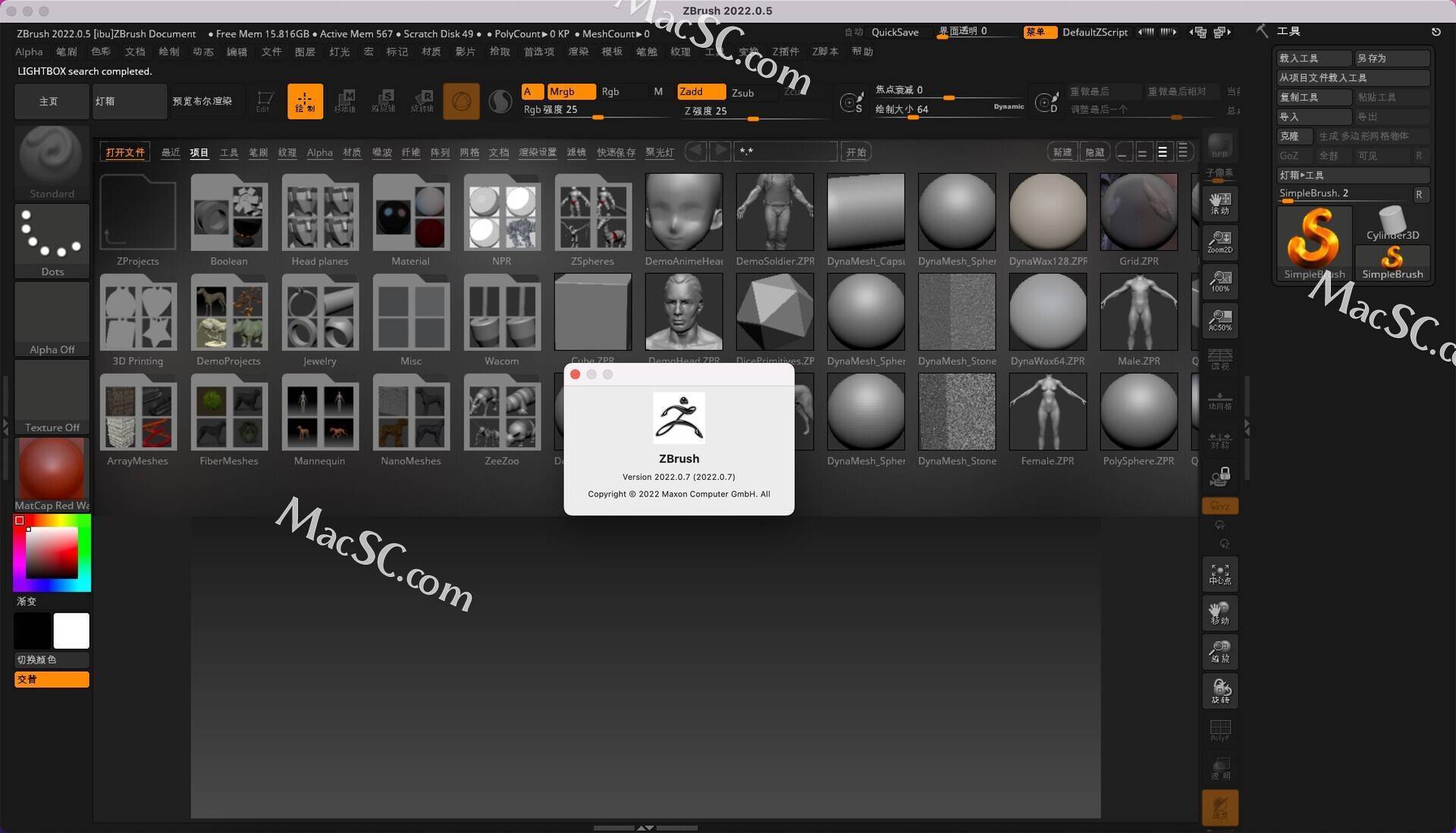Click the camera lock icon
Image resolution: width=1456 pixels, height=833 pixels.
(x=1220, y=476)
